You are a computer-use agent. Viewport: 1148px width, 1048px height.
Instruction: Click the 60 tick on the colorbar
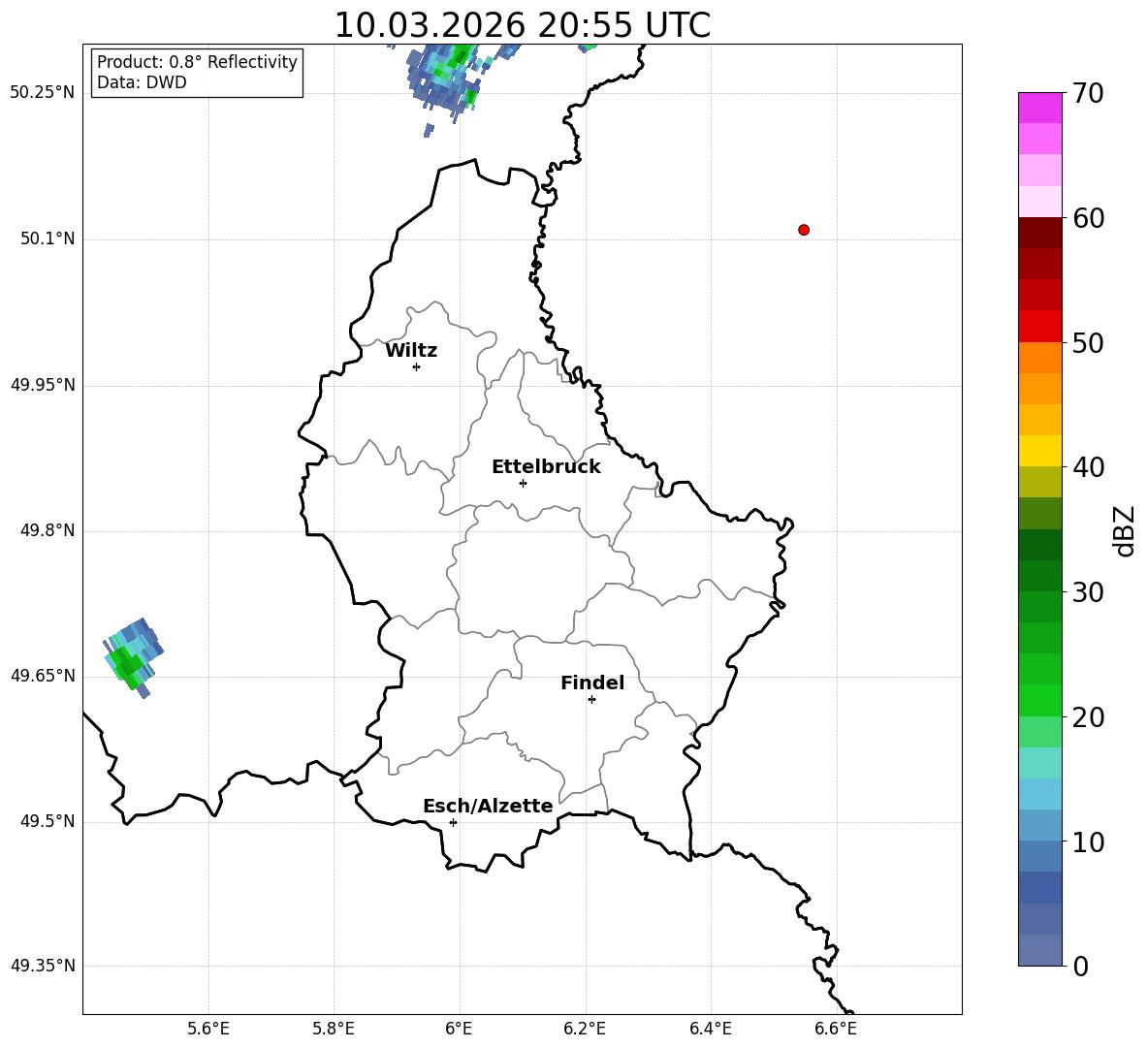(1088, 218)
